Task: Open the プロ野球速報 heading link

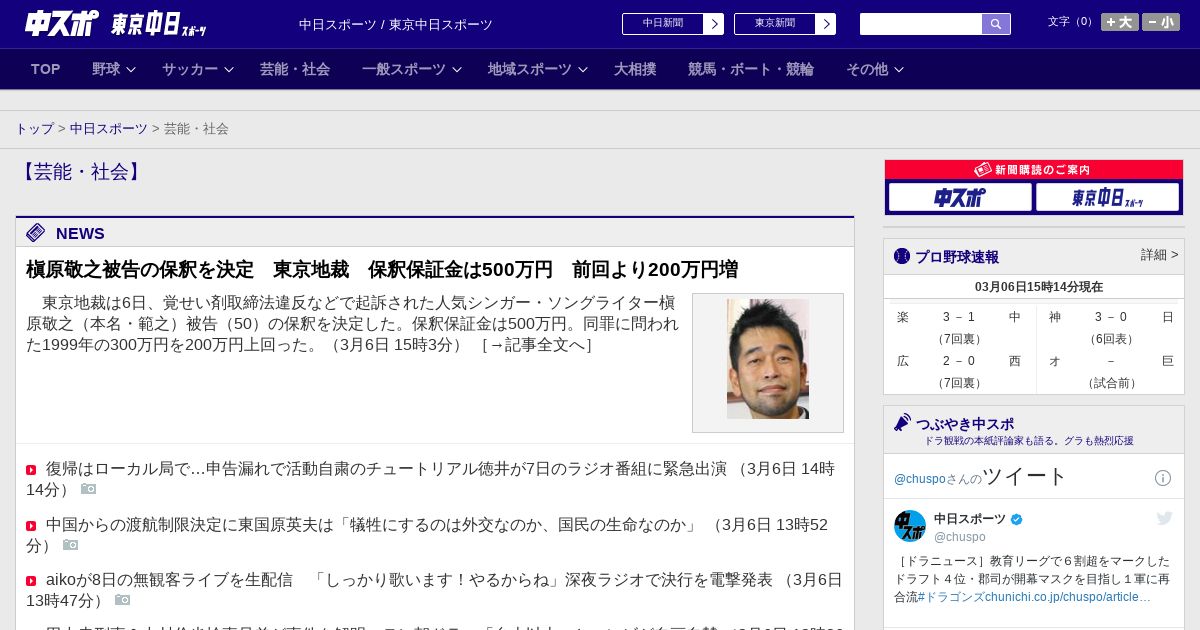Action: pos(957,257)
